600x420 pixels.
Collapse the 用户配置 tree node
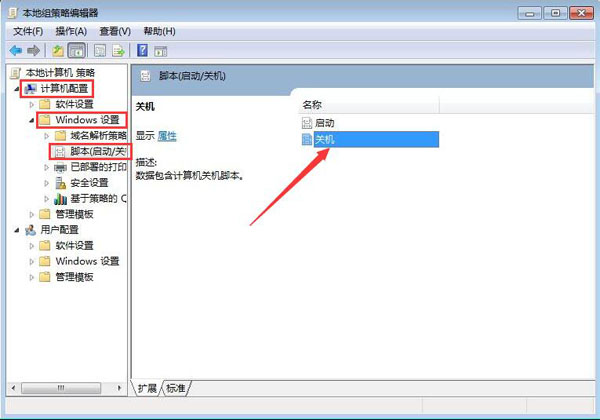pyautogui.click(x=16, y=230)
